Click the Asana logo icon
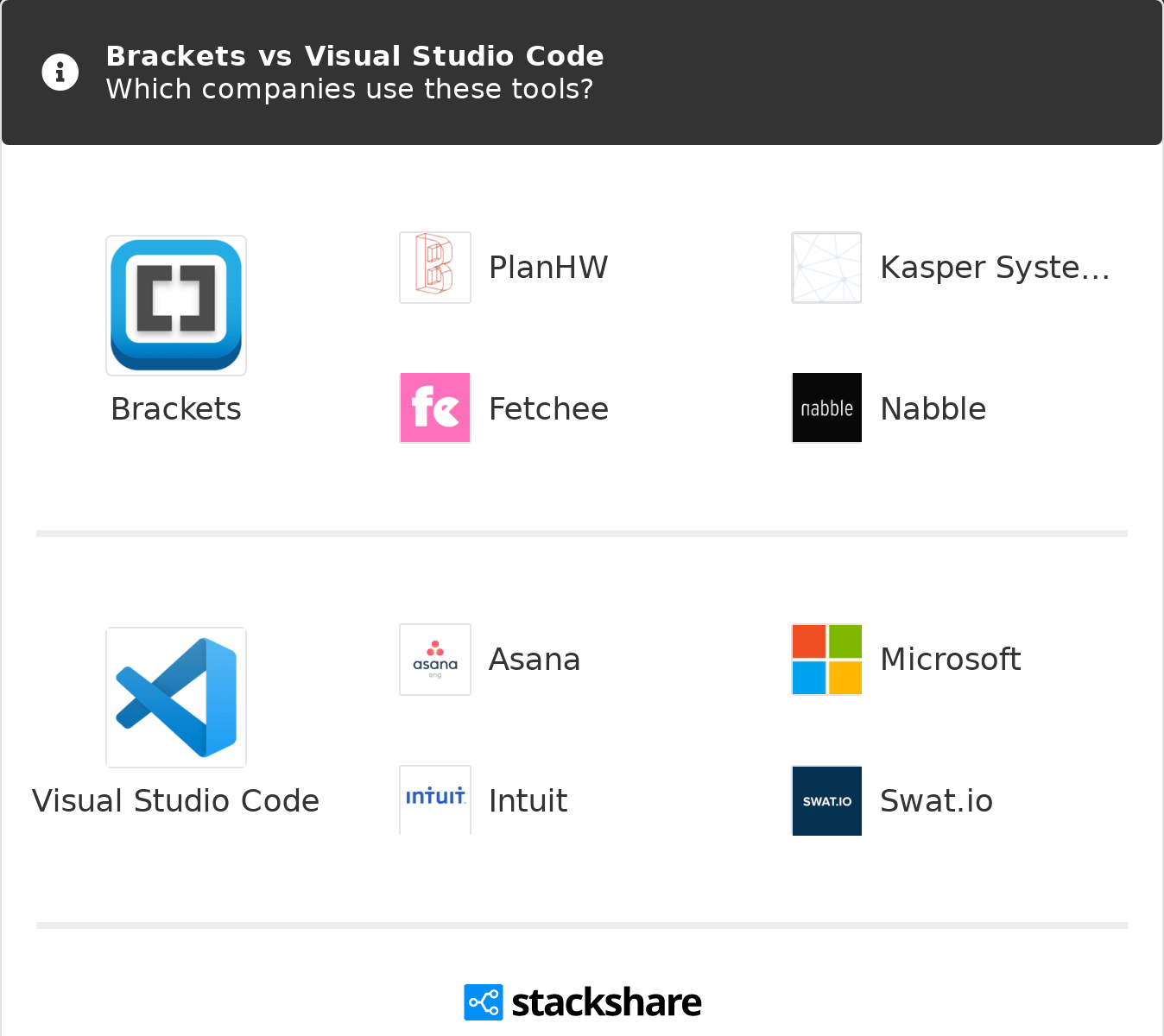The height and width of the screenshot is (1036, 1164). click(x=435, y=660)
